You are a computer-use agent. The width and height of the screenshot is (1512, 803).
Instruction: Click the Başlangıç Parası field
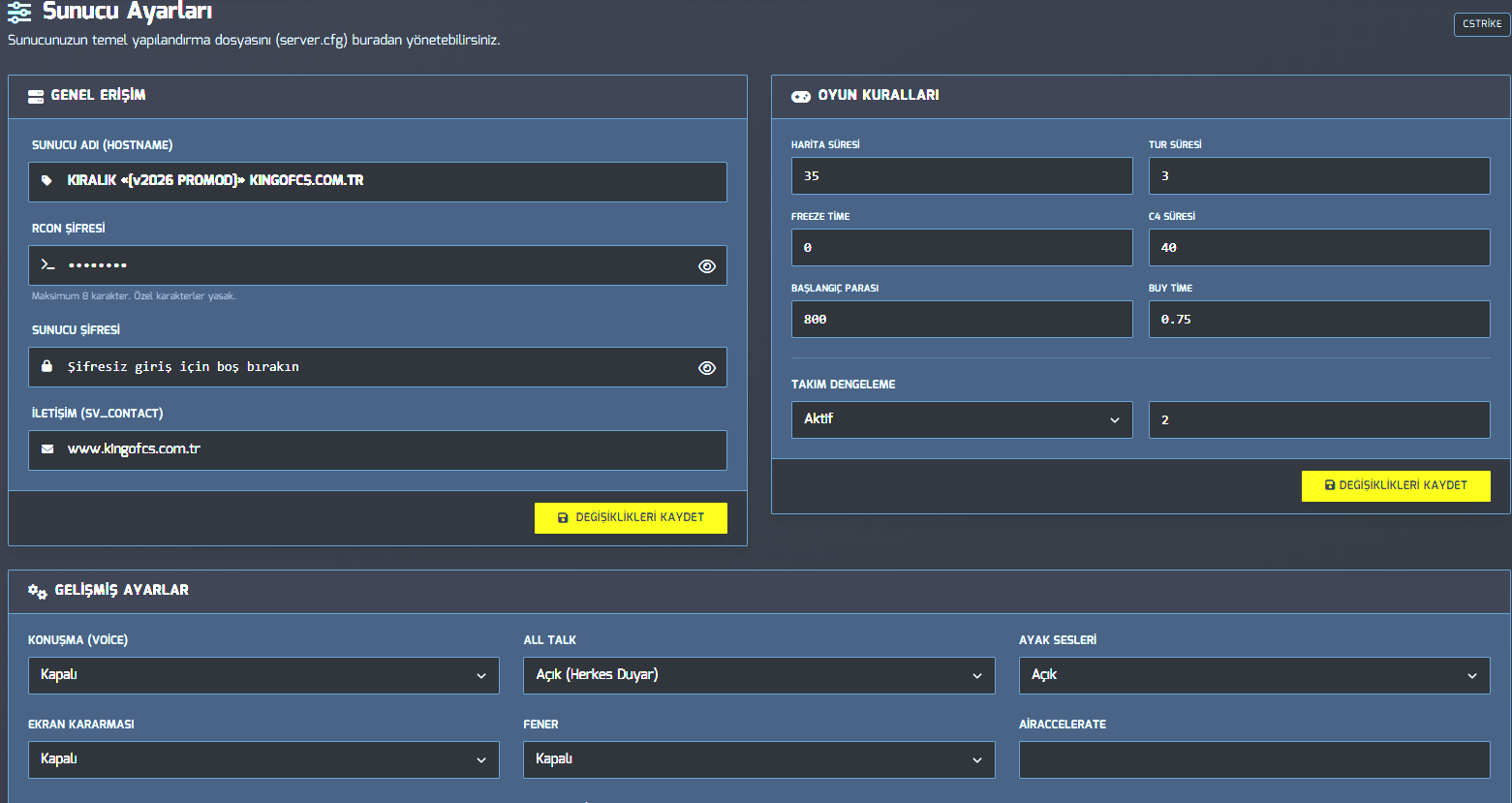[x=962, y=320]
